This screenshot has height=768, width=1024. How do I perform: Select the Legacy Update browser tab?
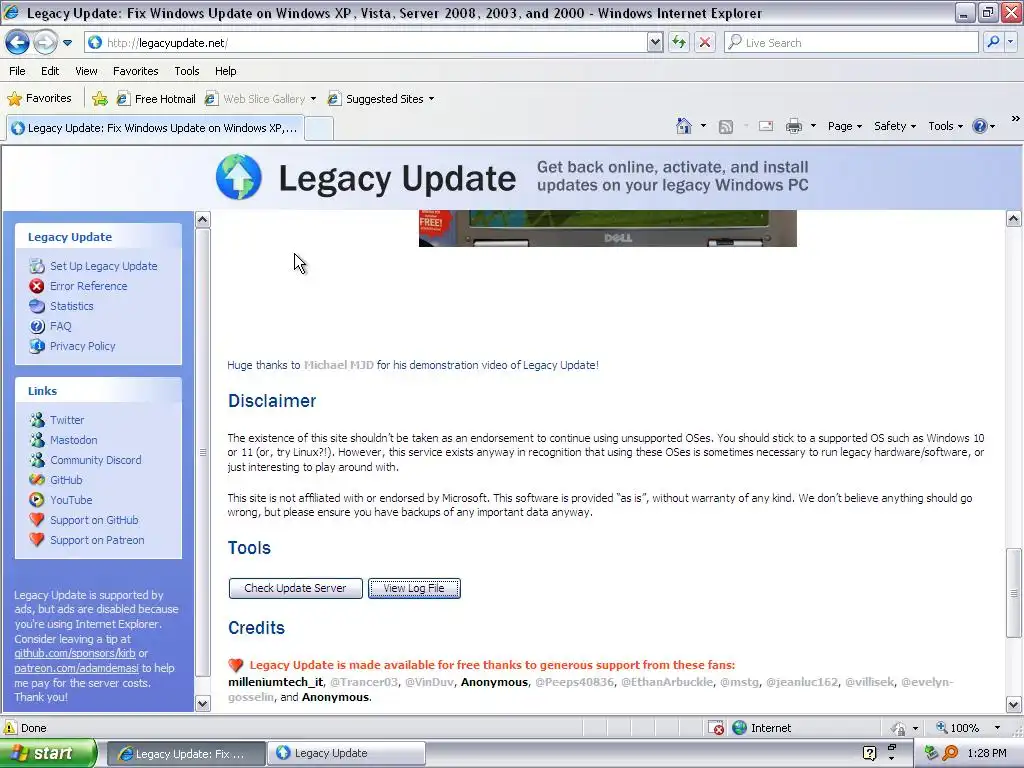[x=155, y=128]
